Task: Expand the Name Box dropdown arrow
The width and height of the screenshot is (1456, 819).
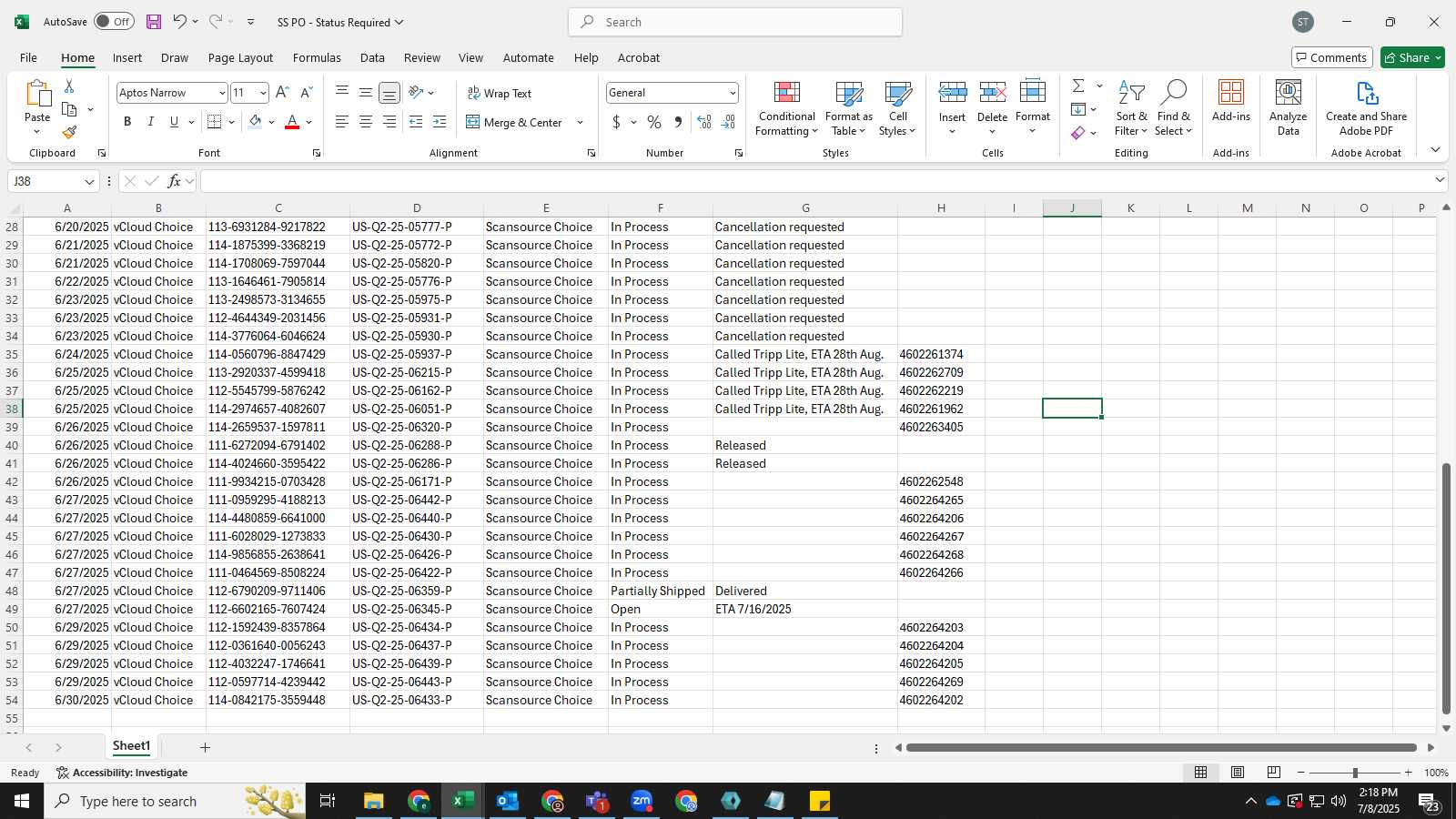Action: [88, 181]
